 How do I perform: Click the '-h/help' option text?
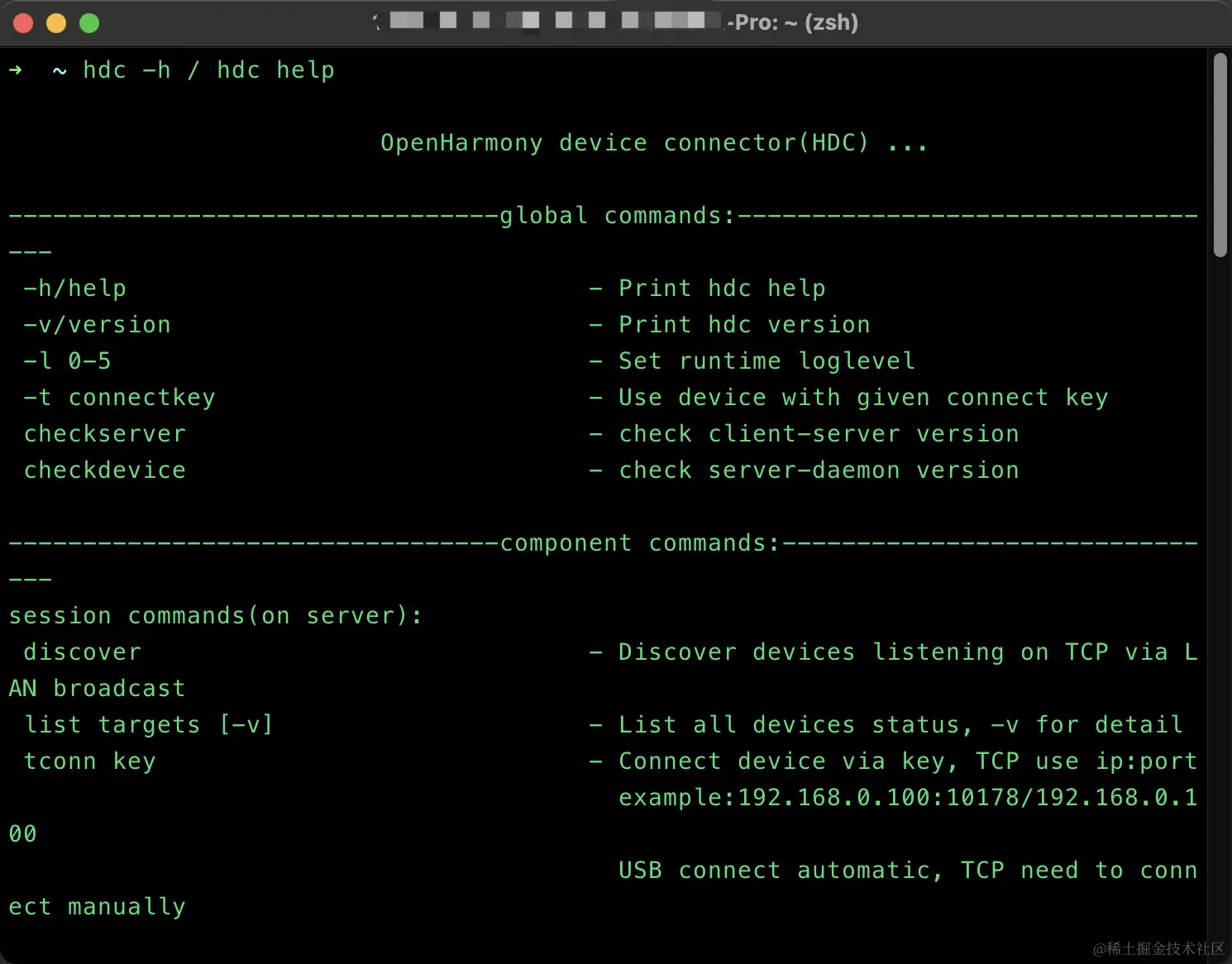click(75, 289)
